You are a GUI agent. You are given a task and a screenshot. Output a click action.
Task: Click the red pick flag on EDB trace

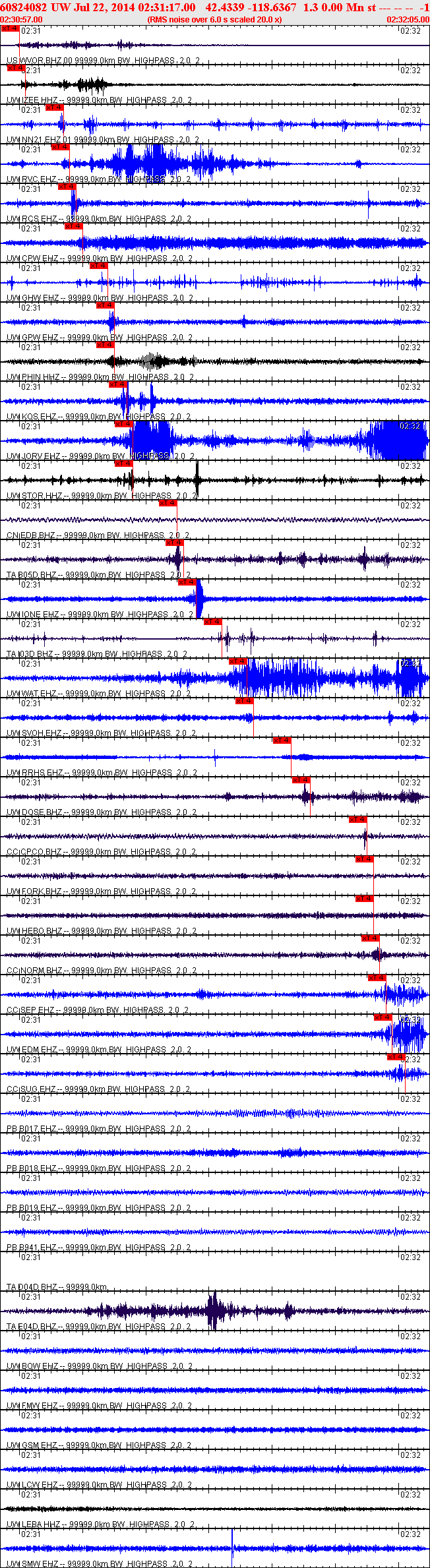click(x=168, y=503)
